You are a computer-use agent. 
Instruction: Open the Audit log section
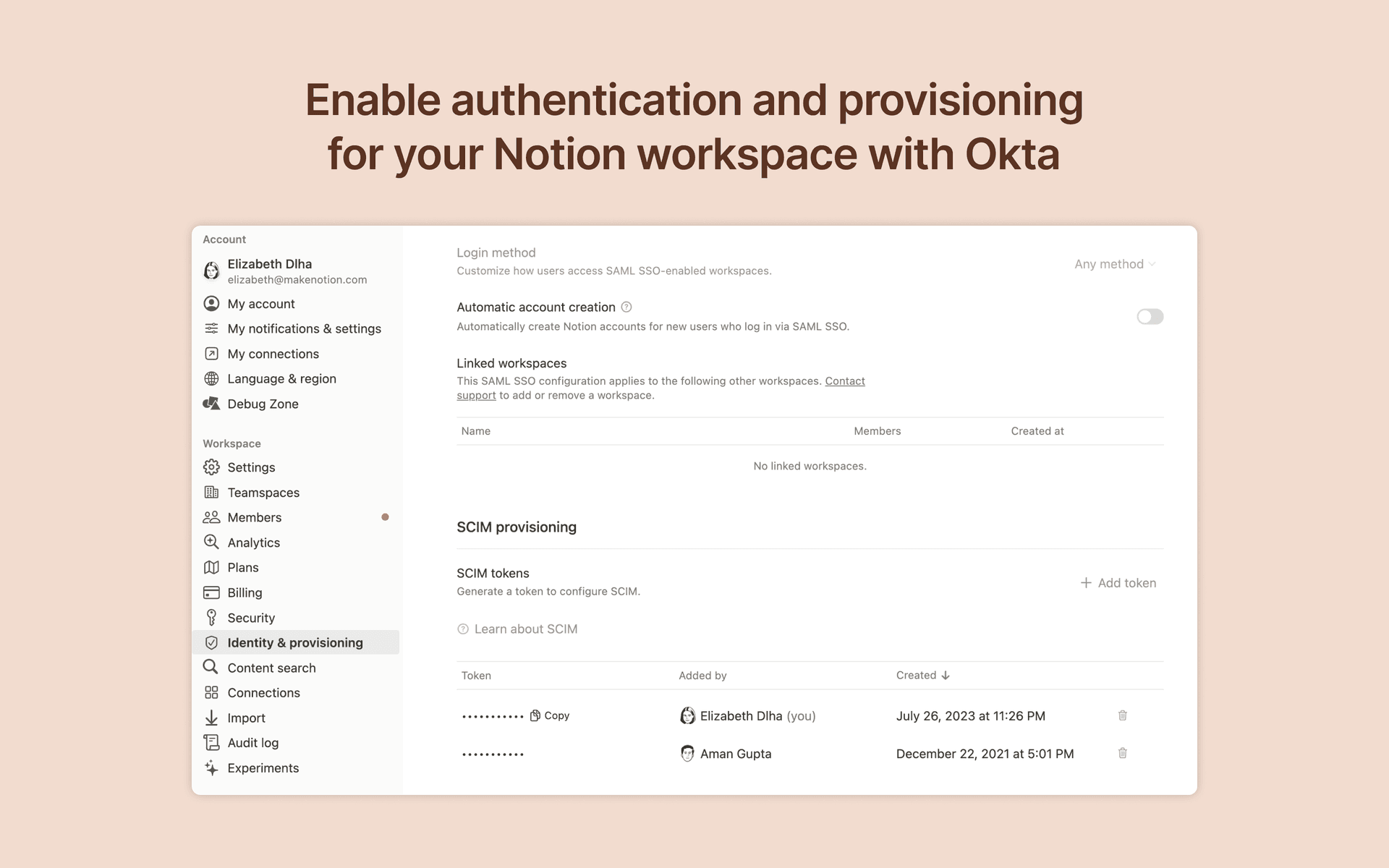pos(252,742)
